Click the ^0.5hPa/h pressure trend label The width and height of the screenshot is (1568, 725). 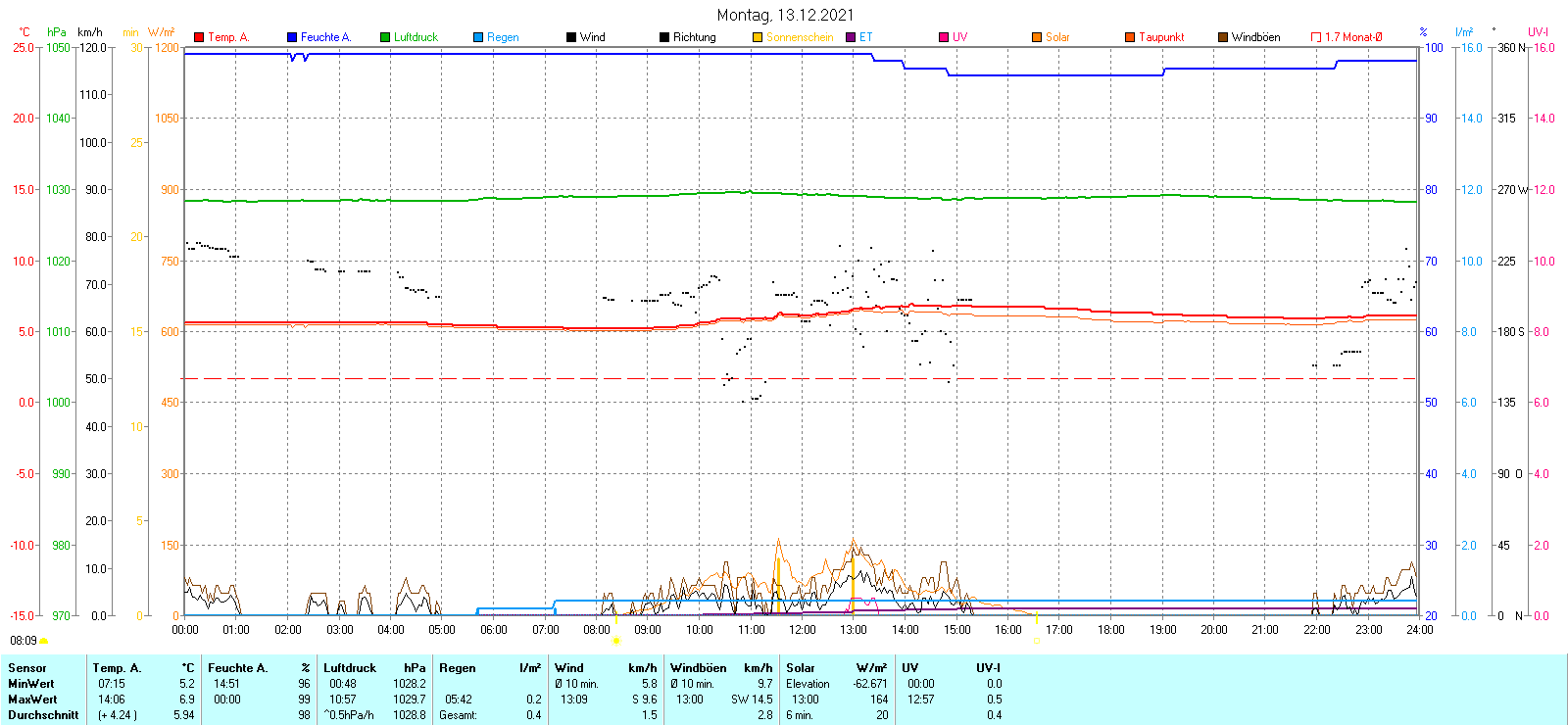point(349,715)
